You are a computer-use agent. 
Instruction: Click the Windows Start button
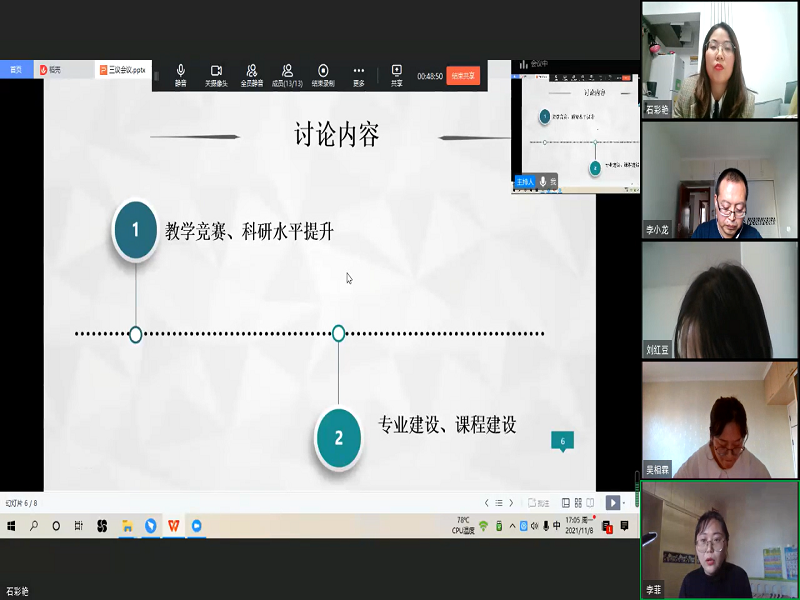(x=11, y=525)
